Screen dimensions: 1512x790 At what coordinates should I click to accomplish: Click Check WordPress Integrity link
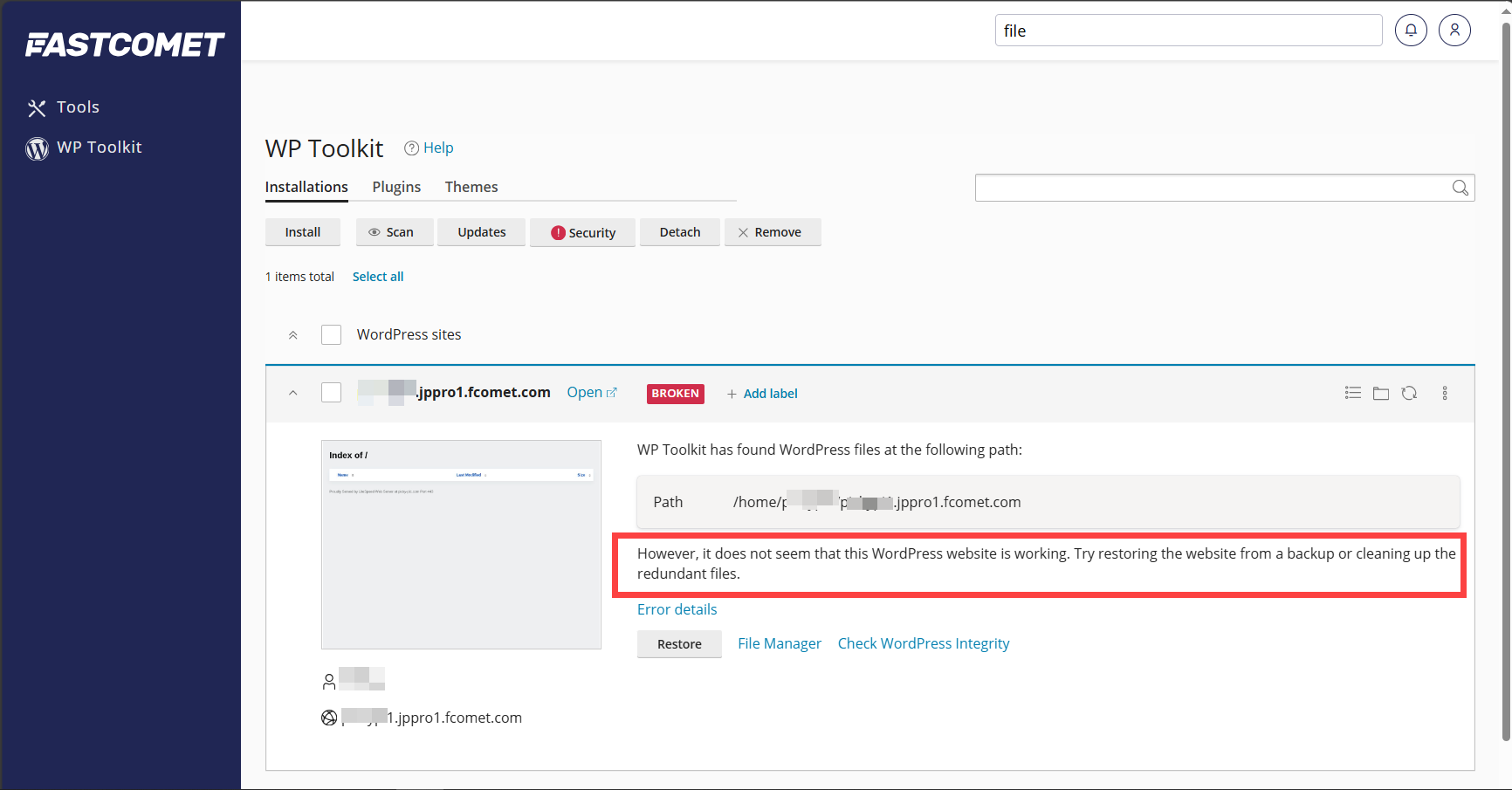click(924, 643)
